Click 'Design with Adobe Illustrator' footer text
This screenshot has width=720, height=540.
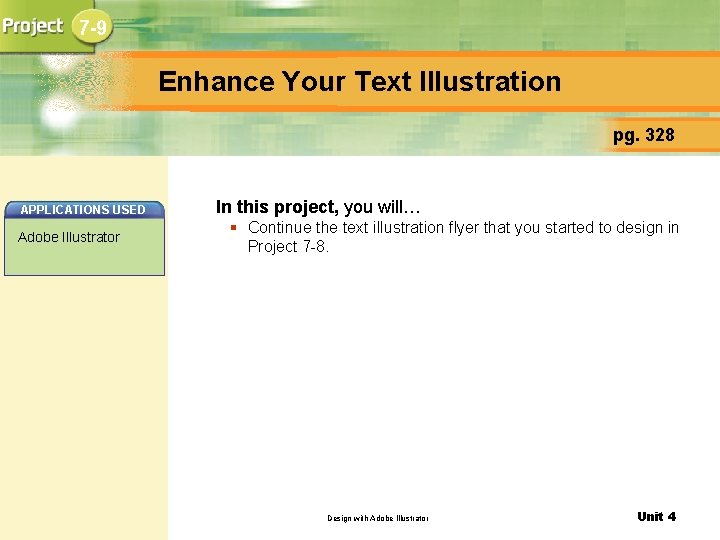(378, 518)
